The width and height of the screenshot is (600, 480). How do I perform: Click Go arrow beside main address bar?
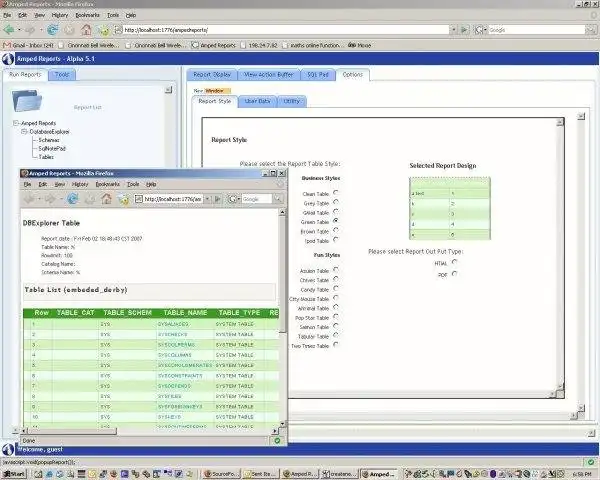tap(465, 29)
